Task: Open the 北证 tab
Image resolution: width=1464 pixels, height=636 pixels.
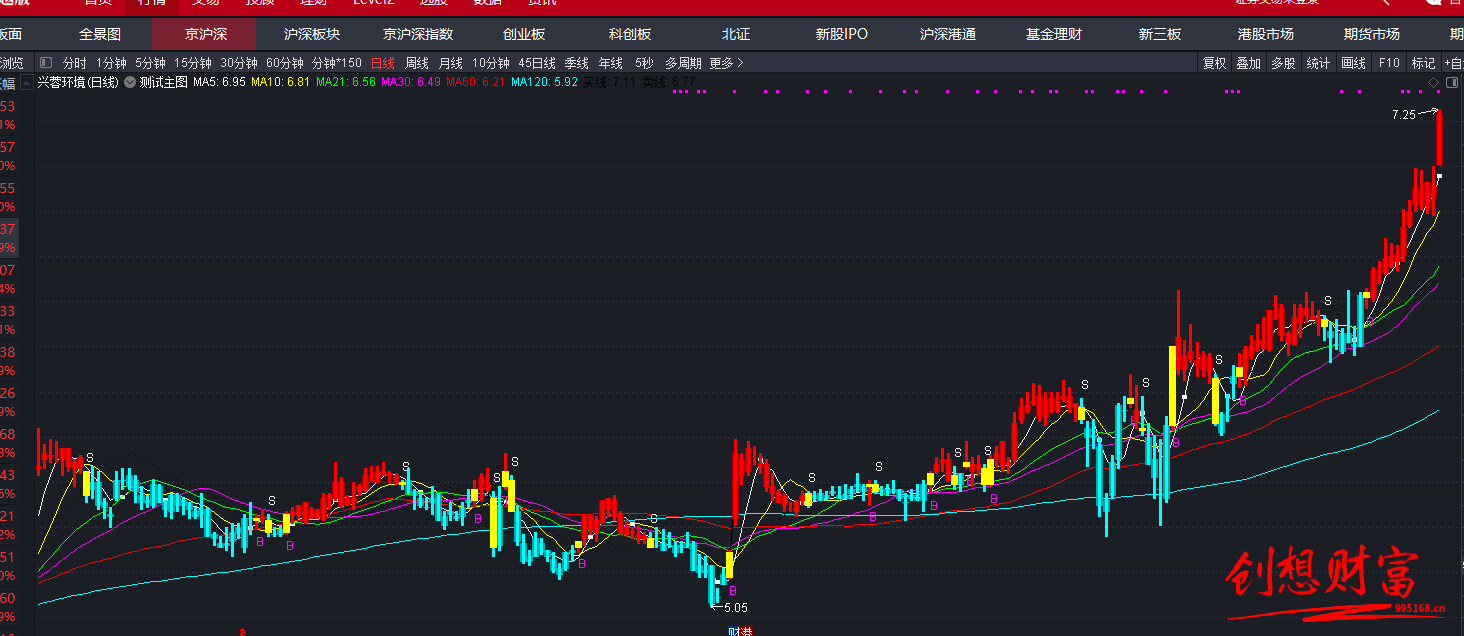Action: click(x=736, y=34)
